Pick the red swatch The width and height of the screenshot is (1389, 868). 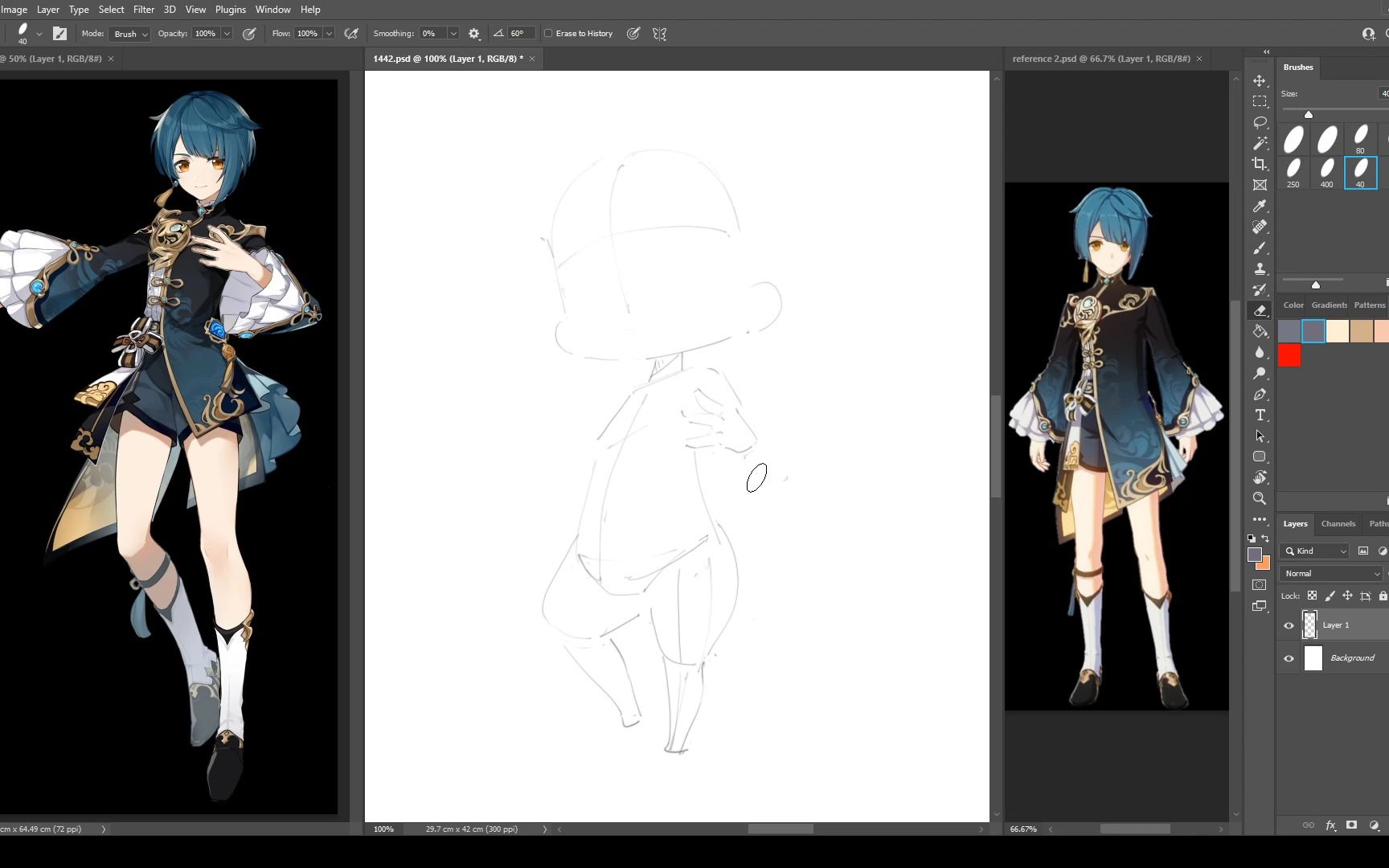(x=1289, y=356)
